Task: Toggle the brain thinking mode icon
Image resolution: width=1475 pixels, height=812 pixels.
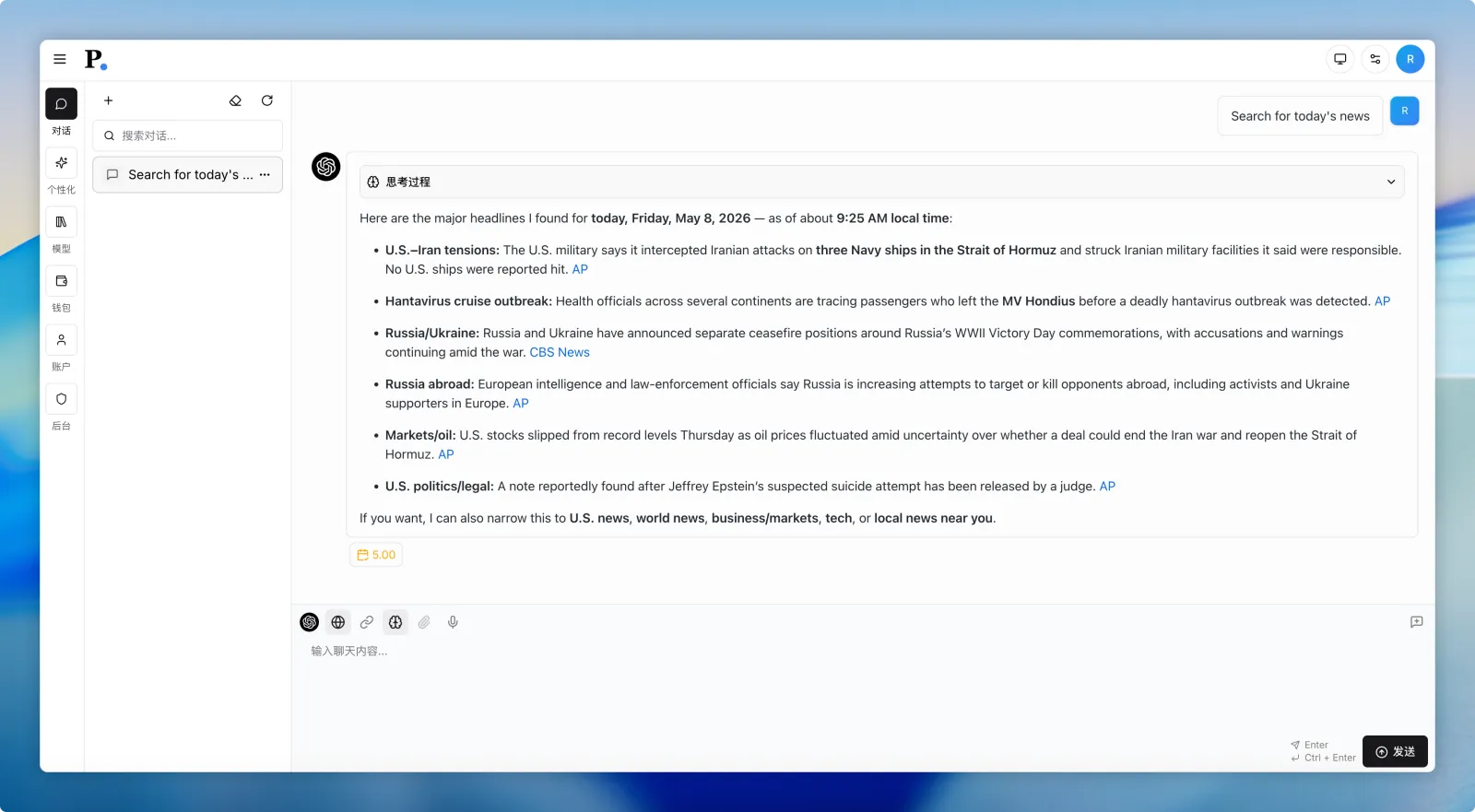Action: pos(395,622)
